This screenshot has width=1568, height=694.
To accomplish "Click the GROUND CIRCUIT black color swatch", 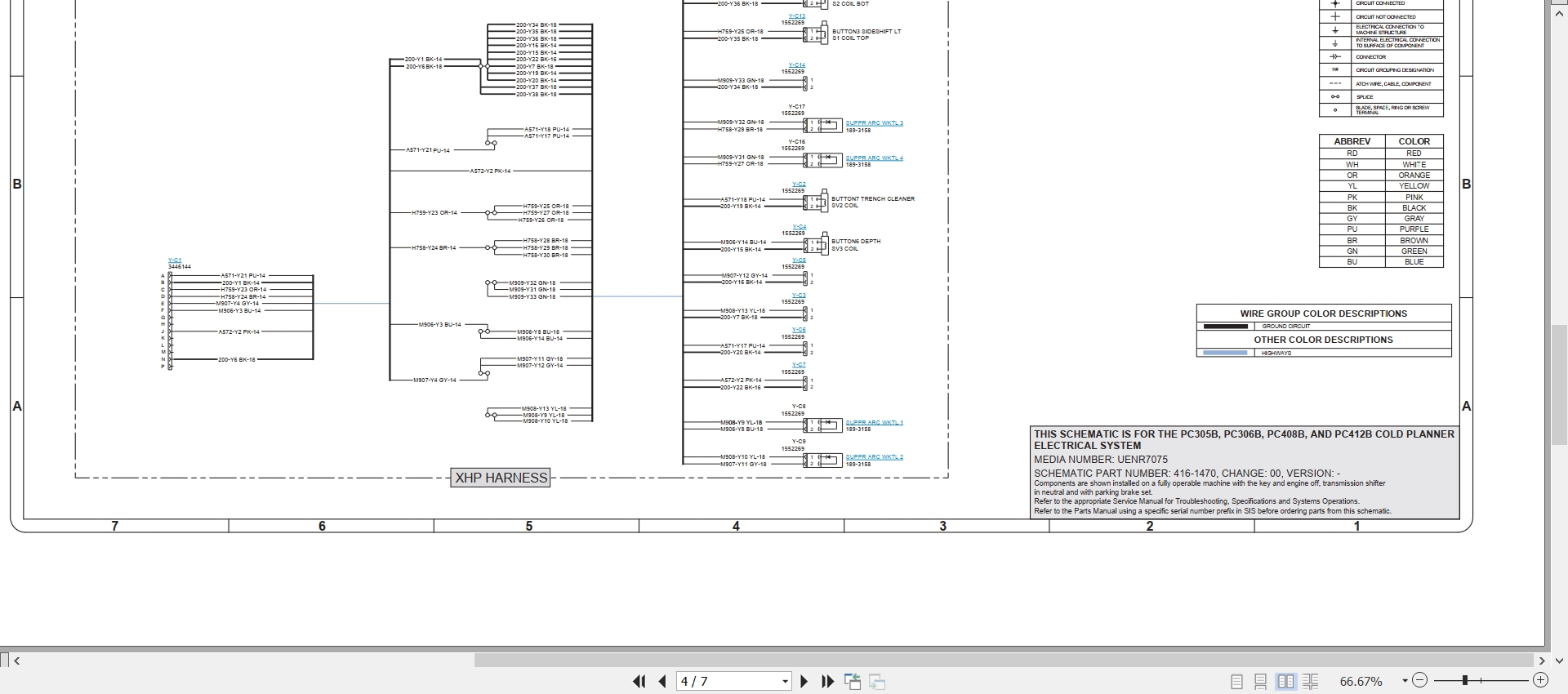I will (1226, 327).
